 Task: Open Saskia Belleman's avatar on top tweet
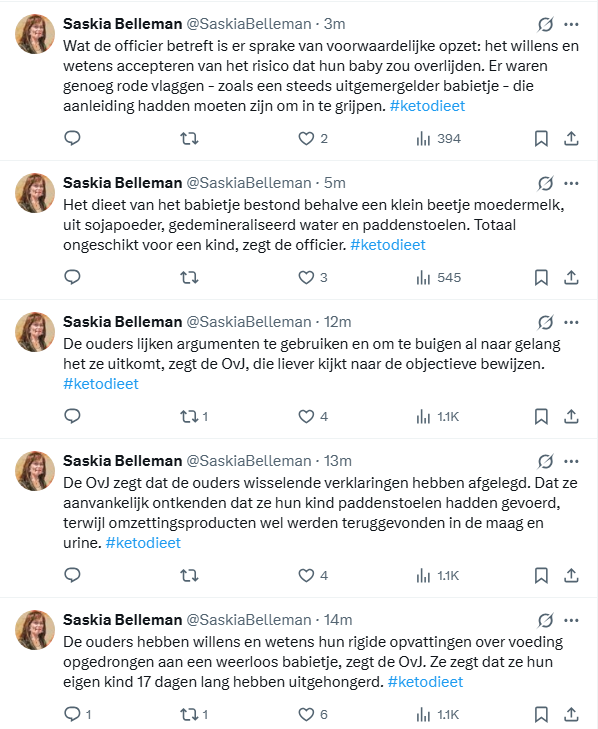point(35,34)
